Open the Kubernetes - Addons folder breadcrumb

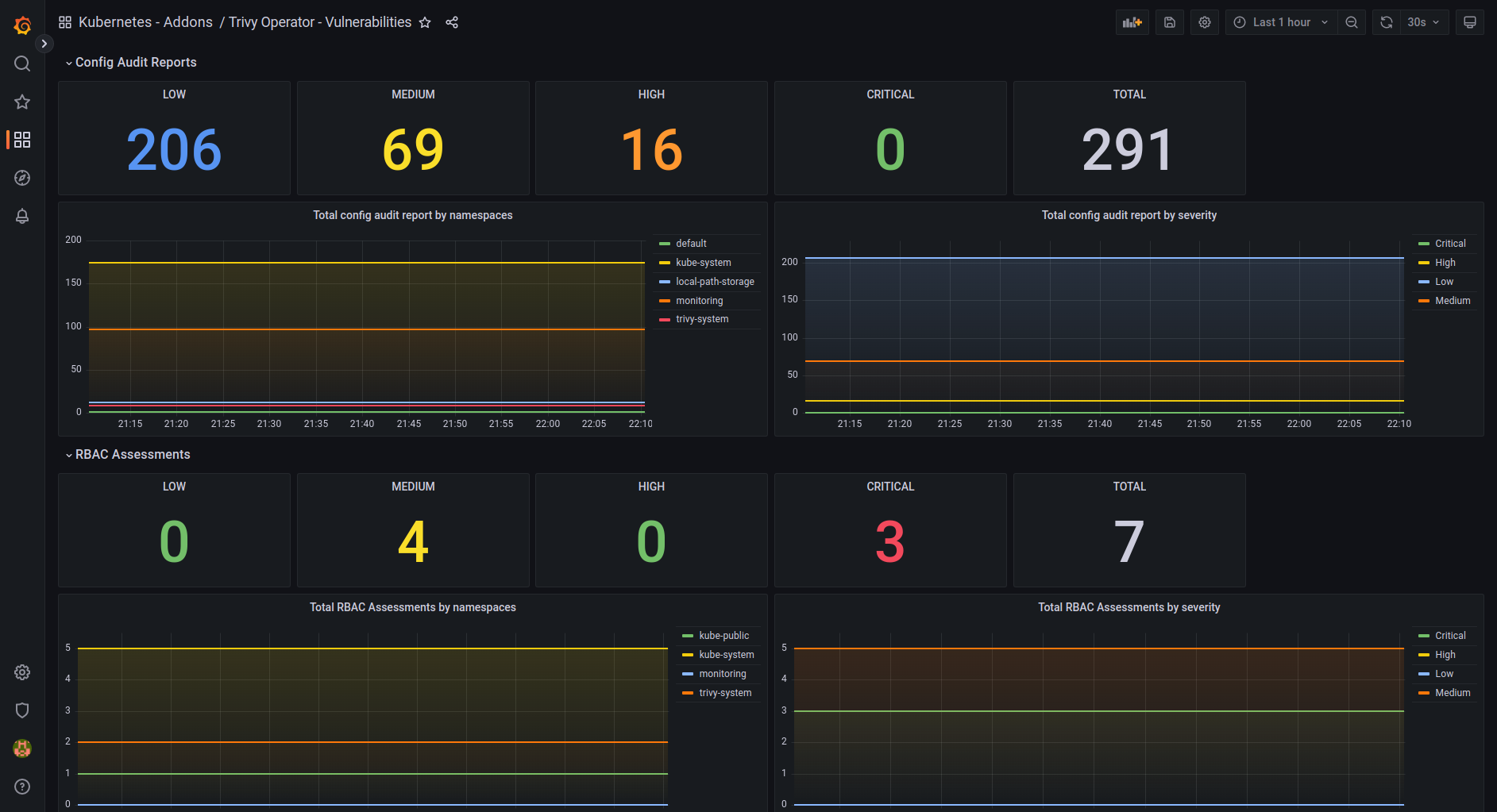pos(145,22)
